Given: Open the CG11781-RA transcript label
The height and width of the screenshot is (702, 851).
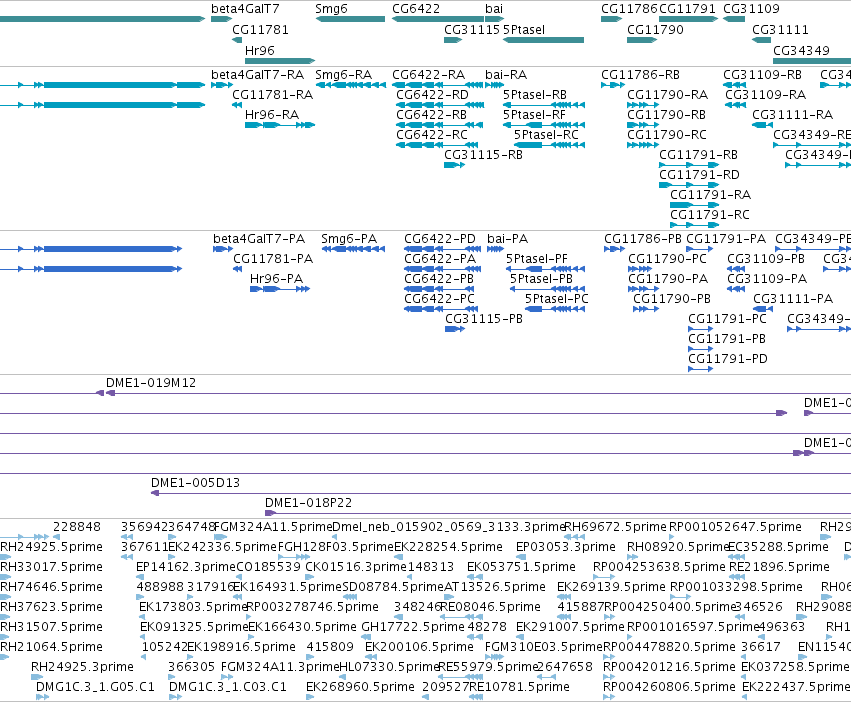Looking at the screenshot, I should click(272, 94).
